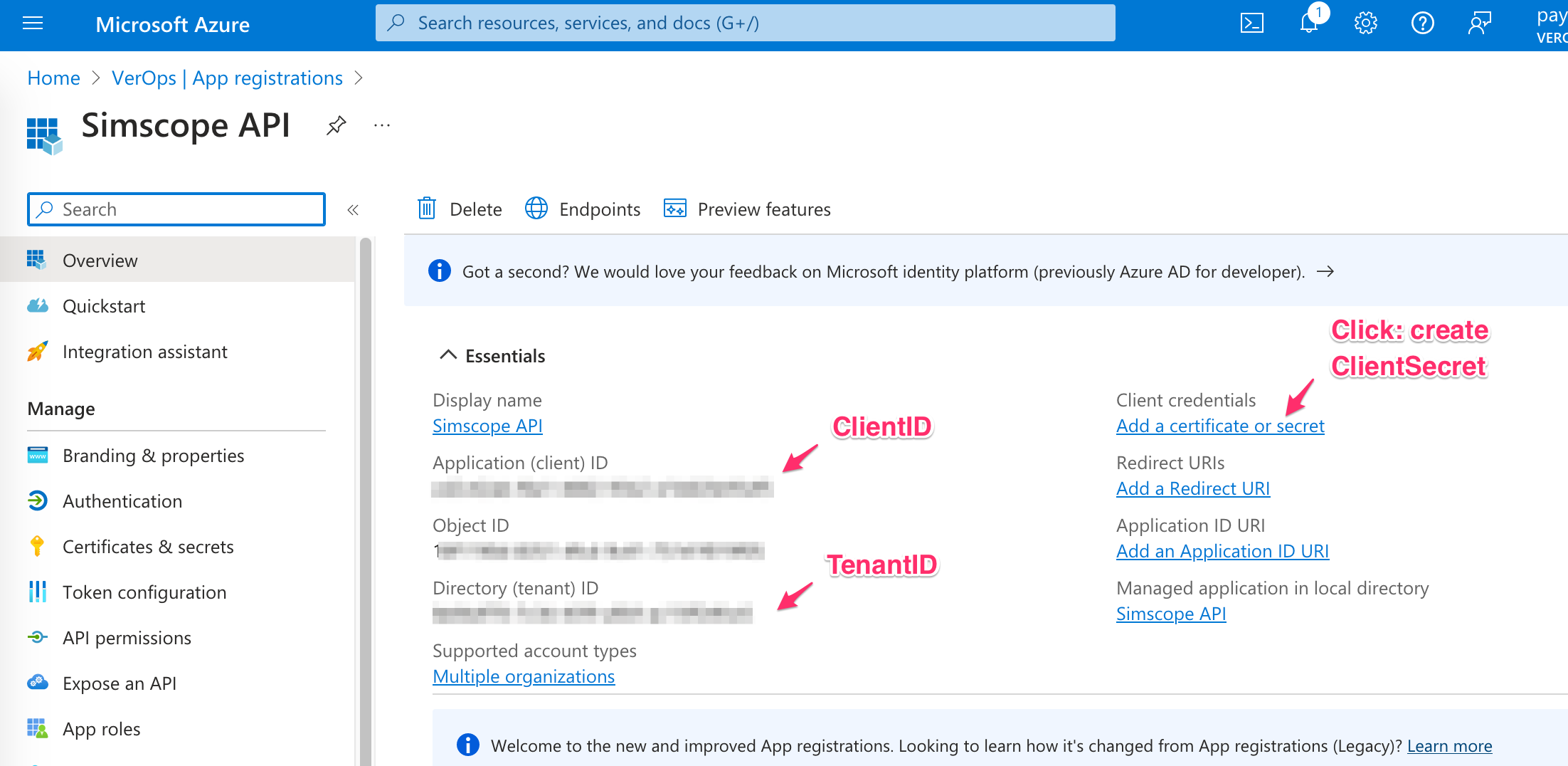Viewport: 1568px width, 766px height.
Task: Click the Branding & properties icon
Action: (x=37, y=455)
